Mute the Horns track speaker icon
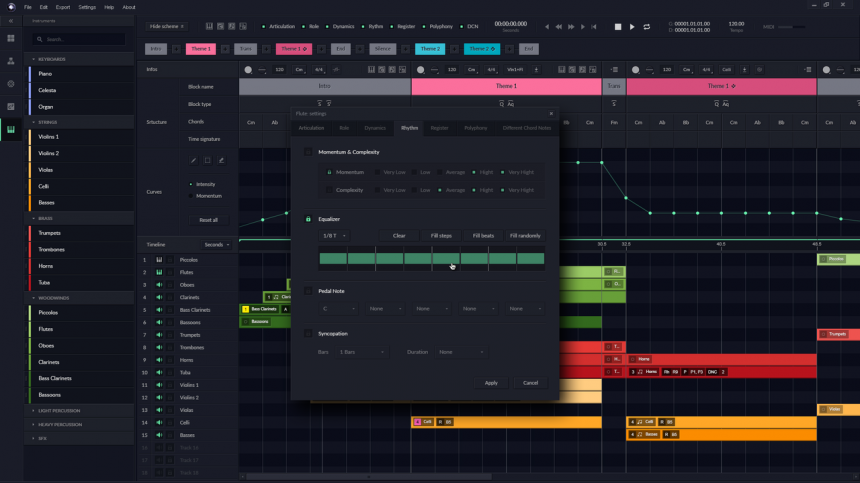This screenshot has width=860, height=483. tap(159, 360)
